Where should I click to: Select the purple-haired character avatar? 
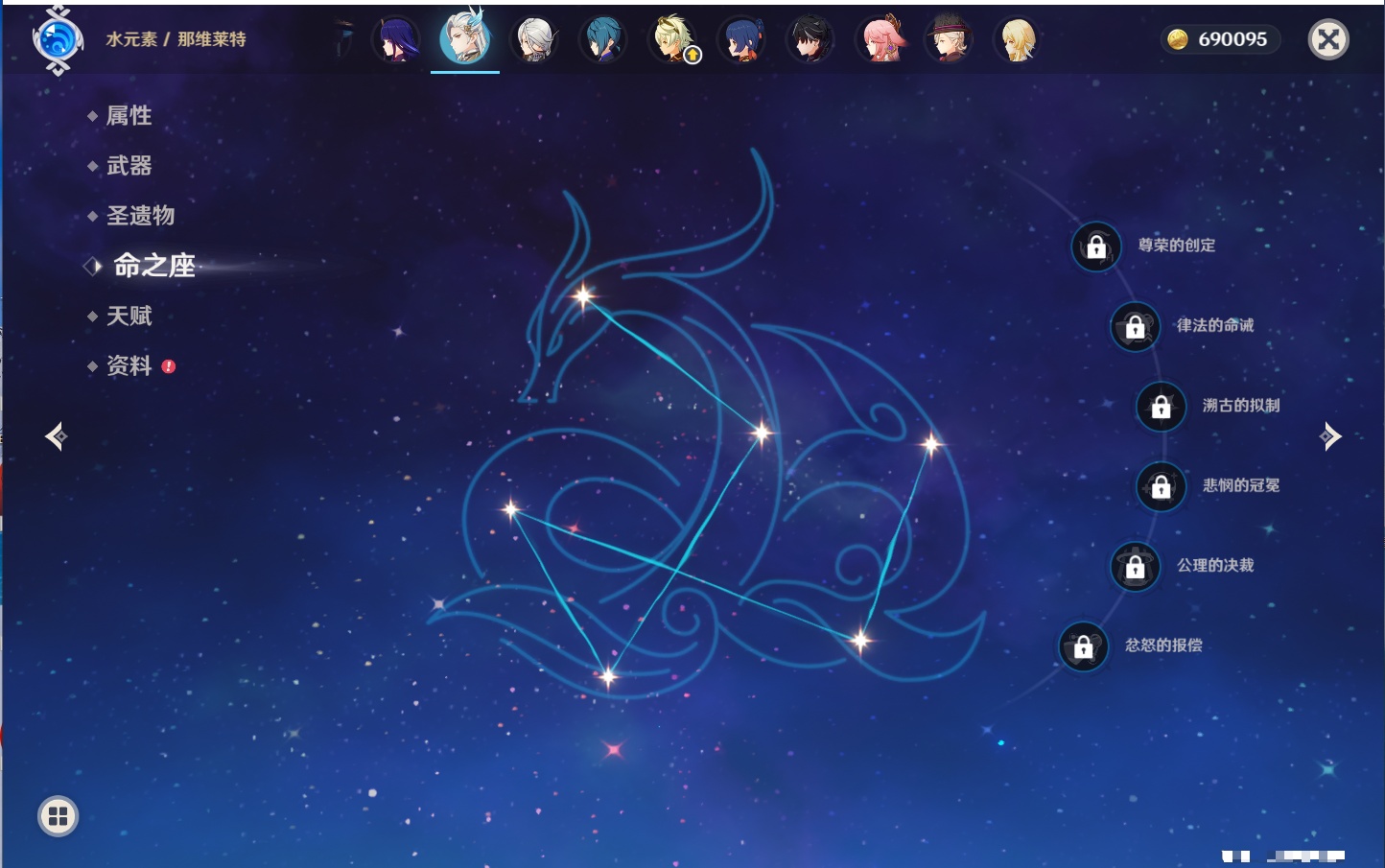(x=395, y=40)
